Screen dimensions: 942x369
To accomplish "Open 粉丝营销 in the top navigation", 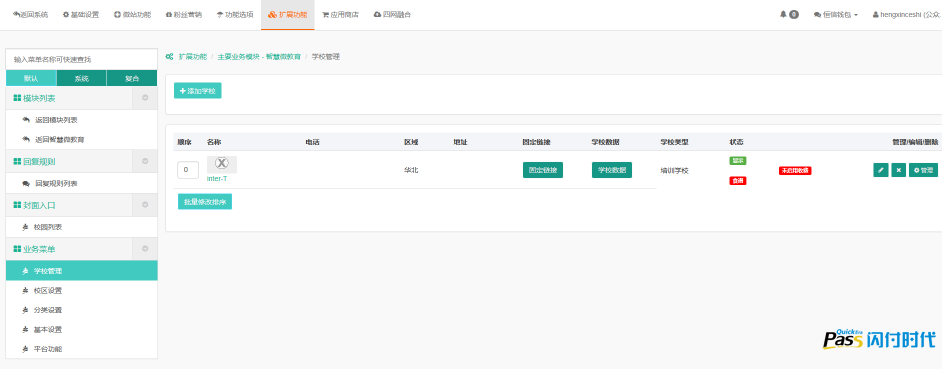I will 184,14.
